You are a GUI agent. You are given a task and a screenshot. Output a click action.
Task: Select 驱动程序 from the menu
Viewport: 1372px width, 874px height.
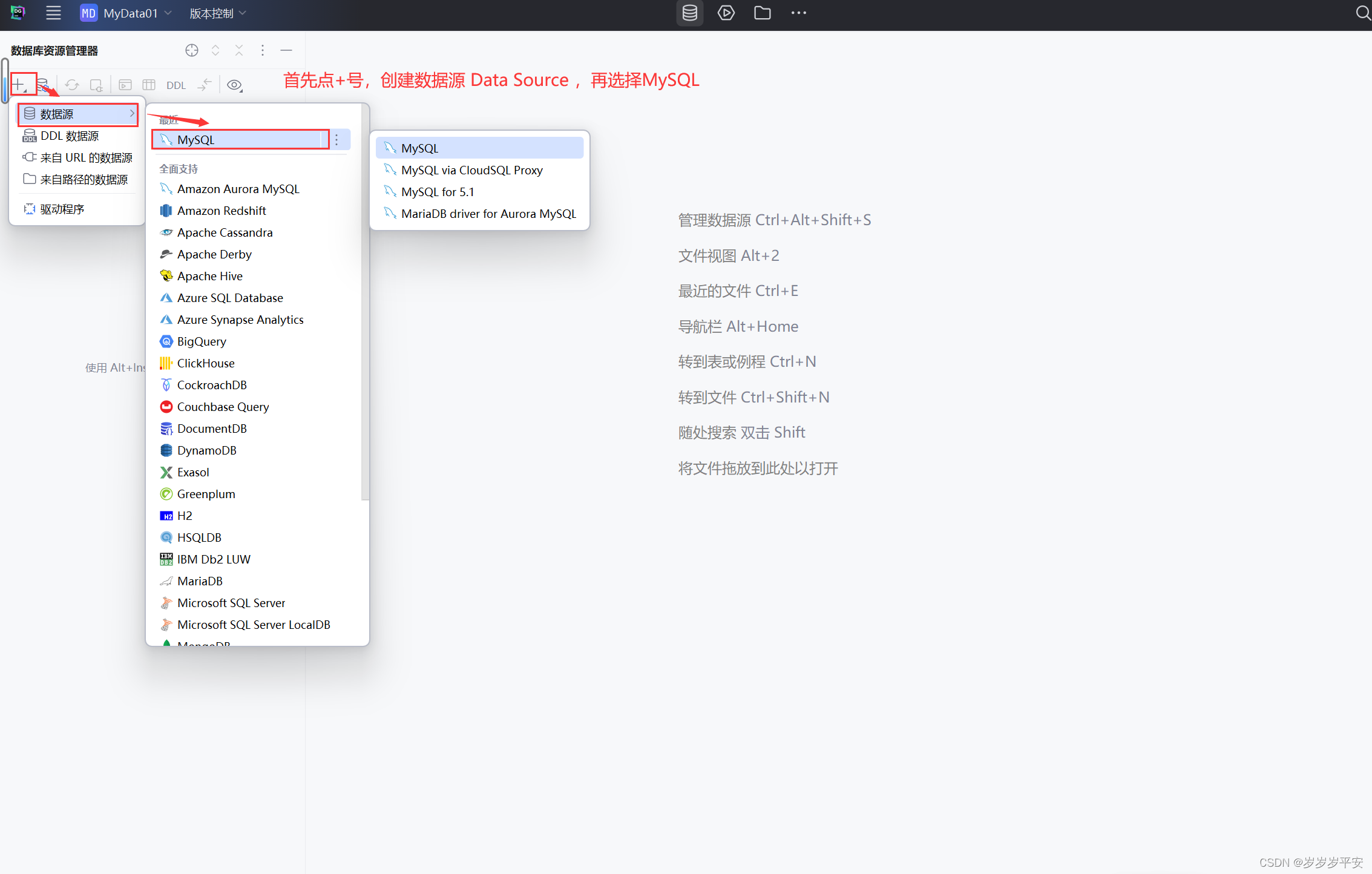(62, 208)
